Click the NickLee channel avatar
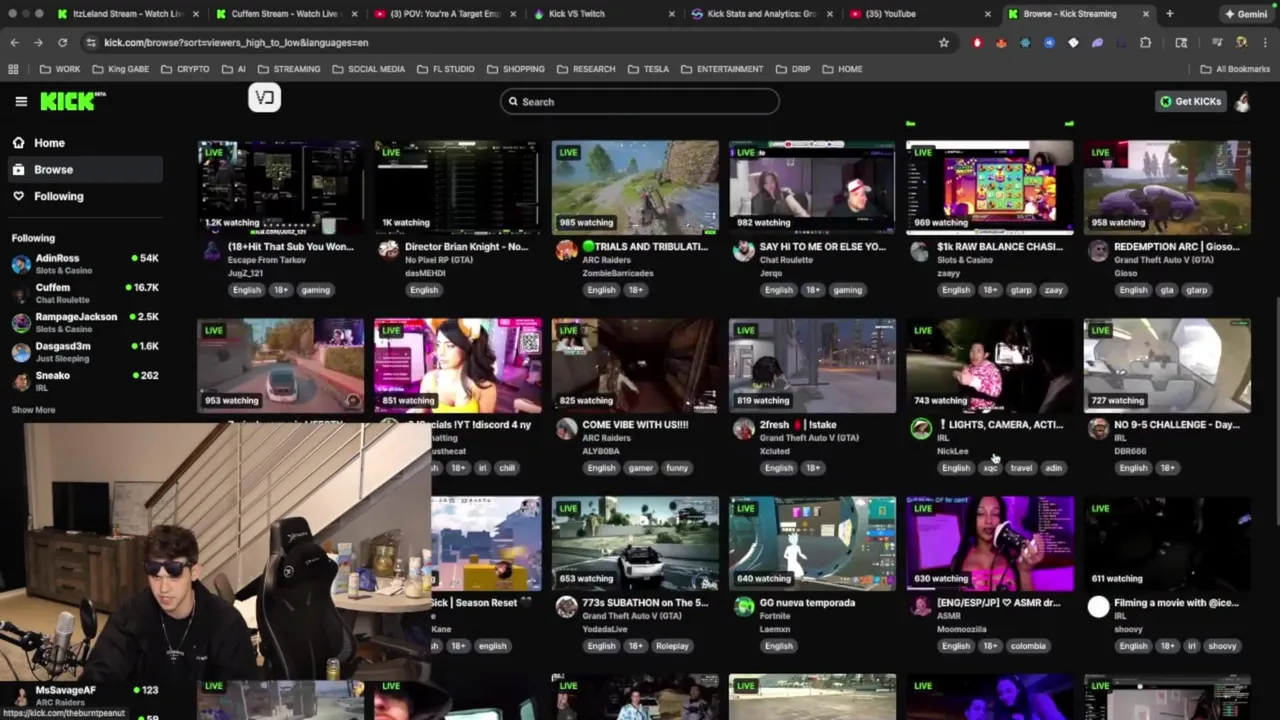 (x=921, y=428)
